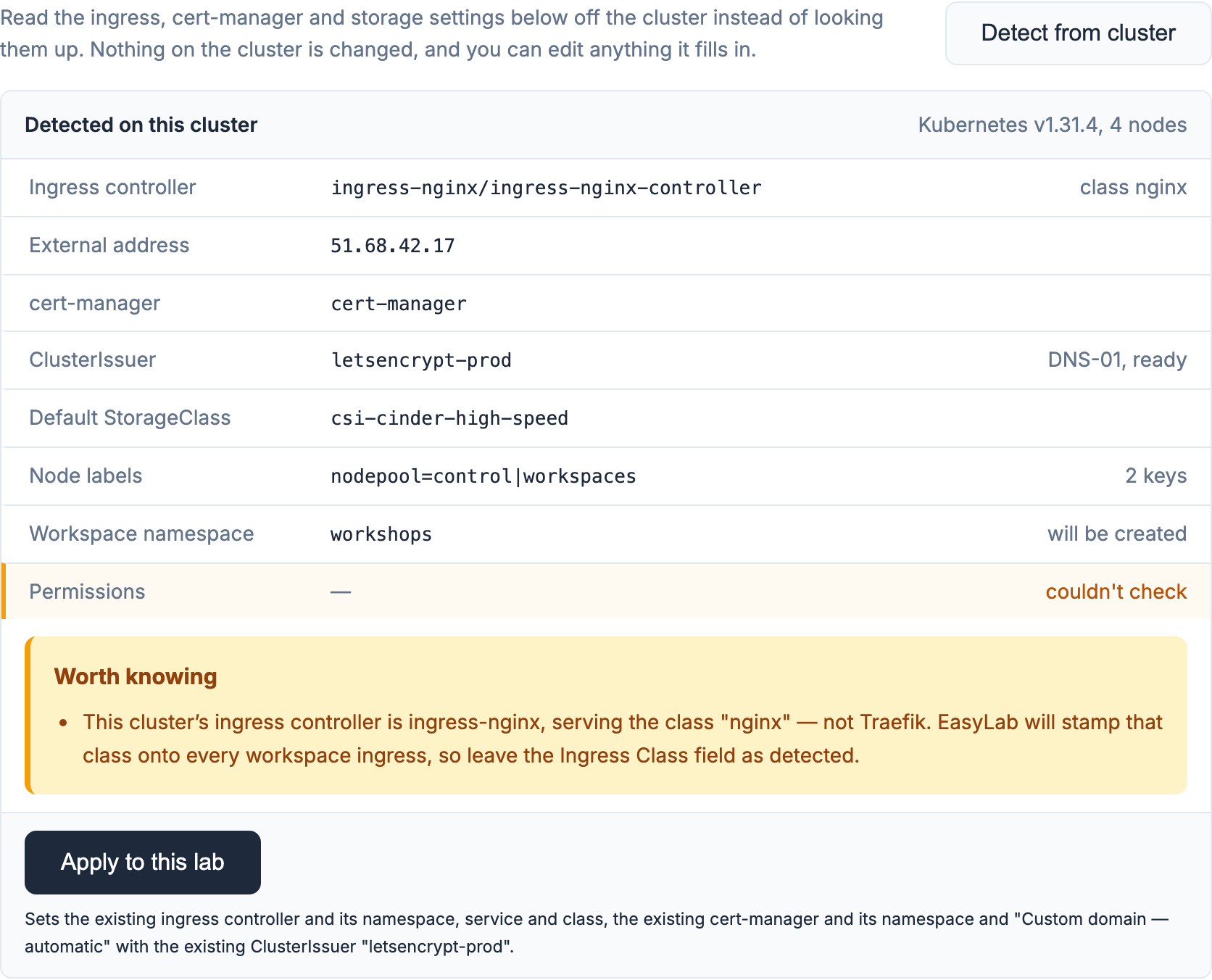Select the workshops namespace value
Viewport: 1212px width, 980px height.
tap(381, 534)
